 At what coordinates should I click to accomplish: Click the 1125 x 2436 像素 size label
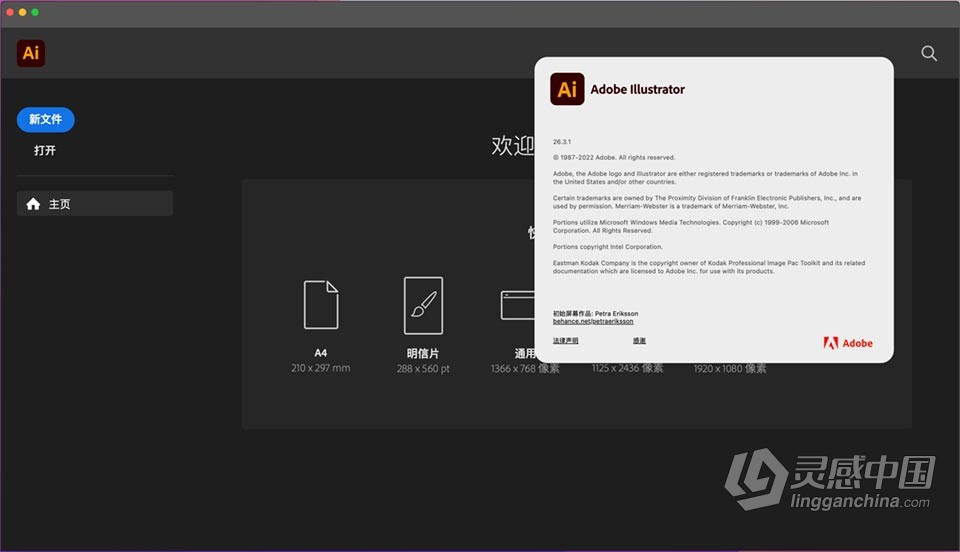[x=628, y=368]
